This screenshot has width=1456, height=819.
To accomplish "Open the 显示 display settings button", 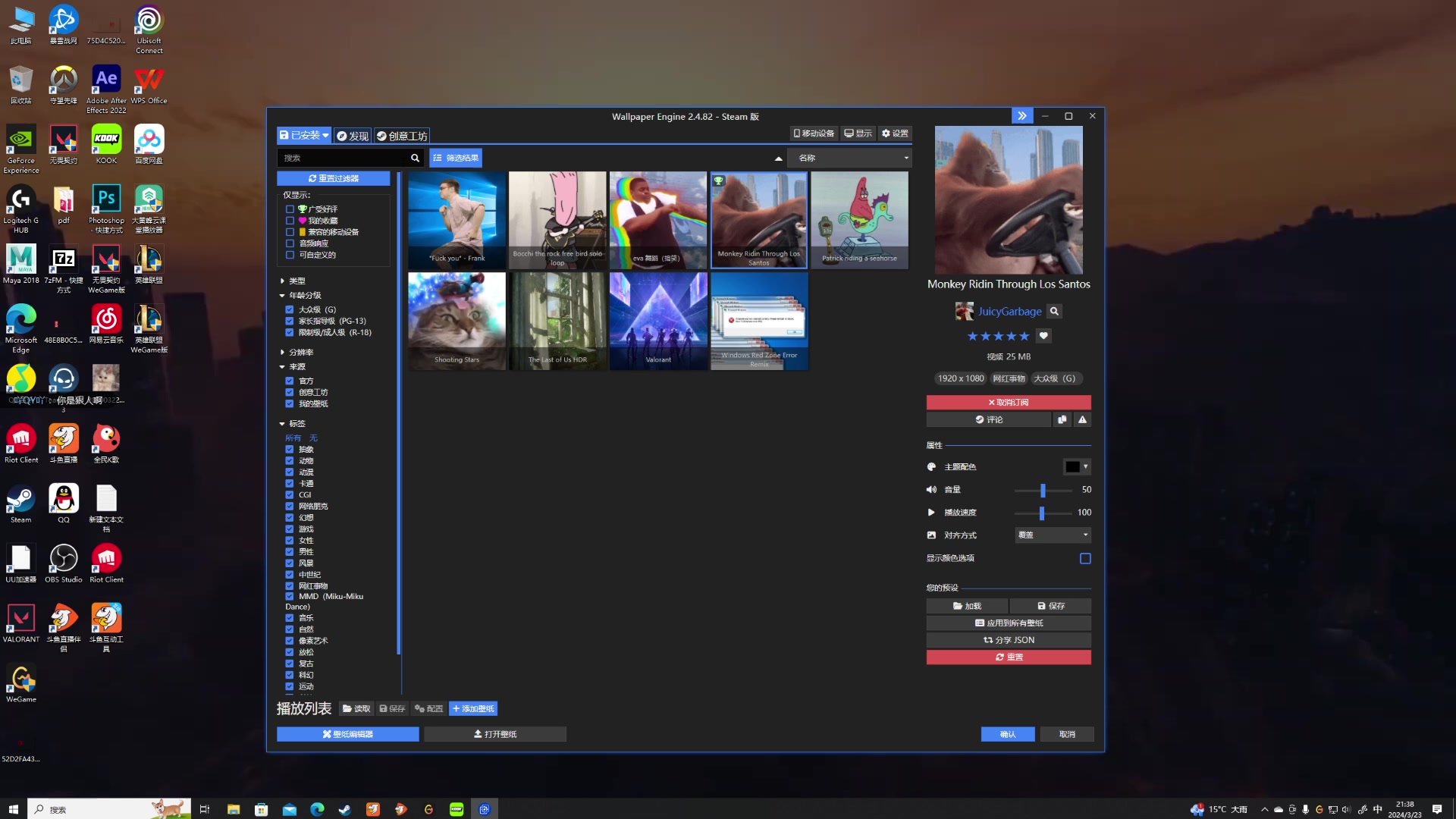I will (x=858, y=133).
